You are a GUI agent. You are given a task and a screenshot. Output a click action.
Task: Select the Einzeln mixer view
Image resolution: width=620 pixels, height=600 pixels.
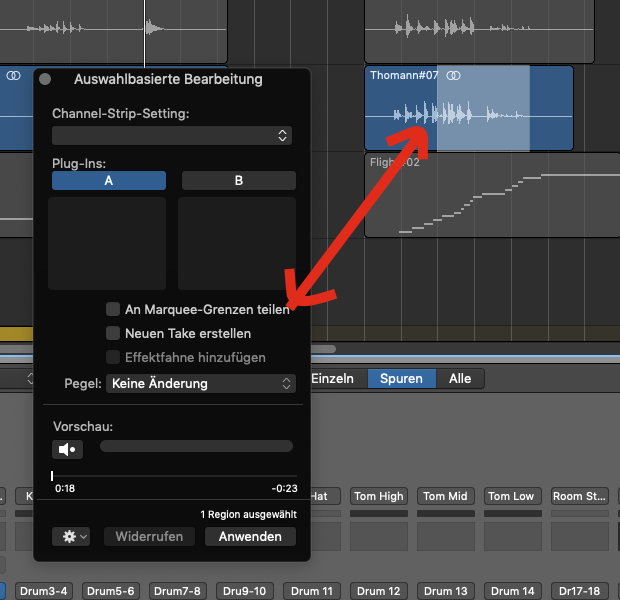(x=333, y=379)
